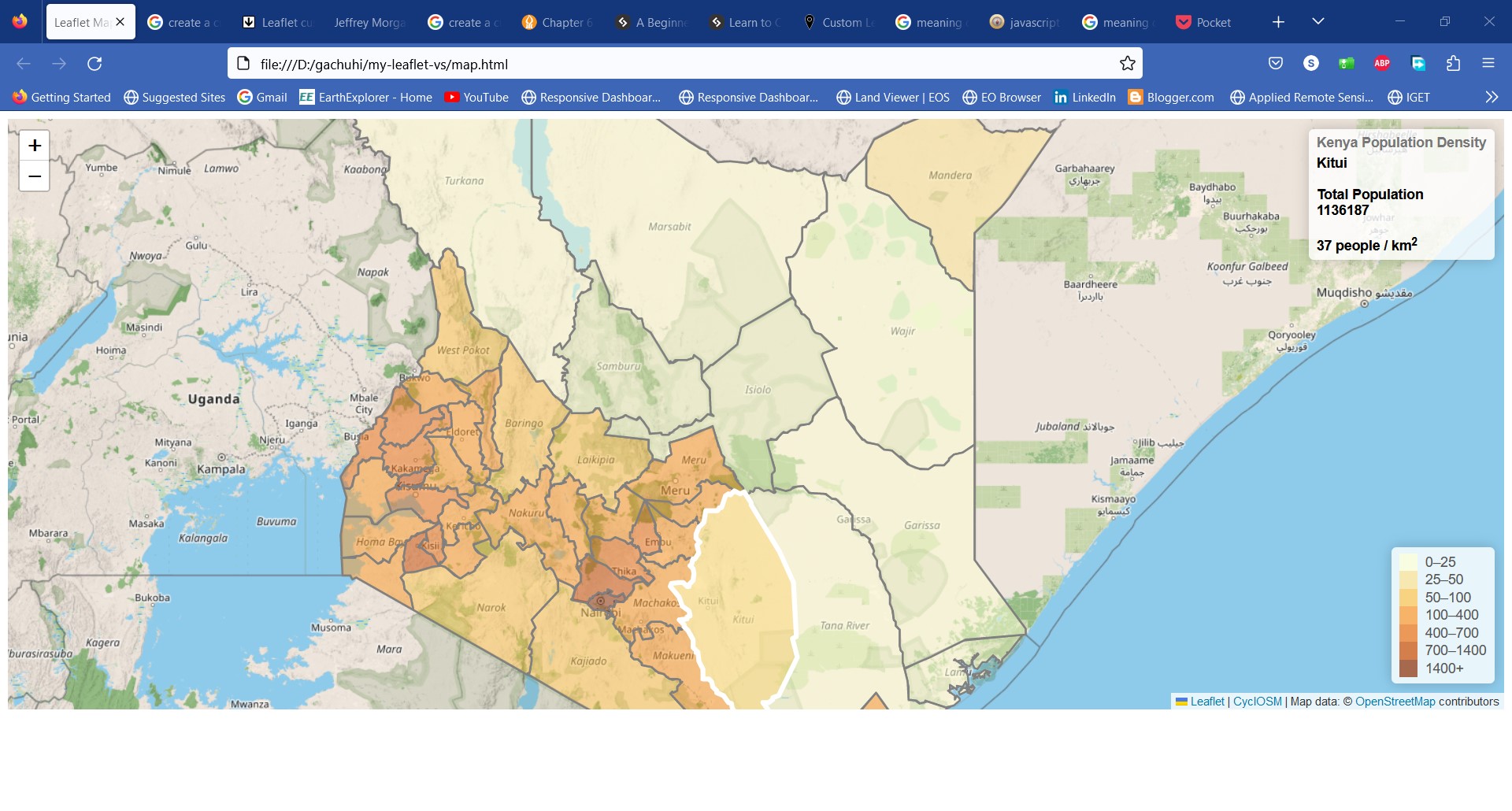This screenshot has width=1512, height=811.
Task: Expand the list all tabs dropdown
Action: click(1318, 22)
